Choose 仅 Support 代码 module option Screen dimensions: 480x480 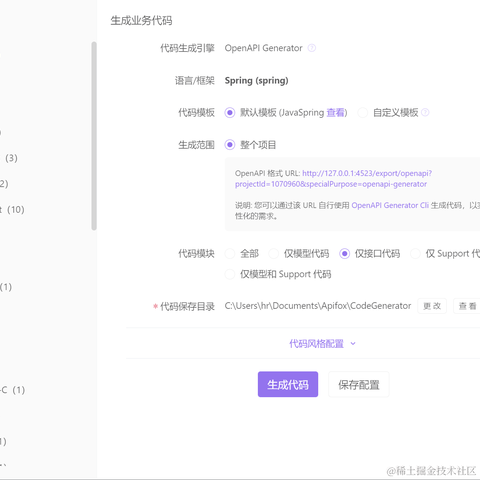[x=415, y=254]
